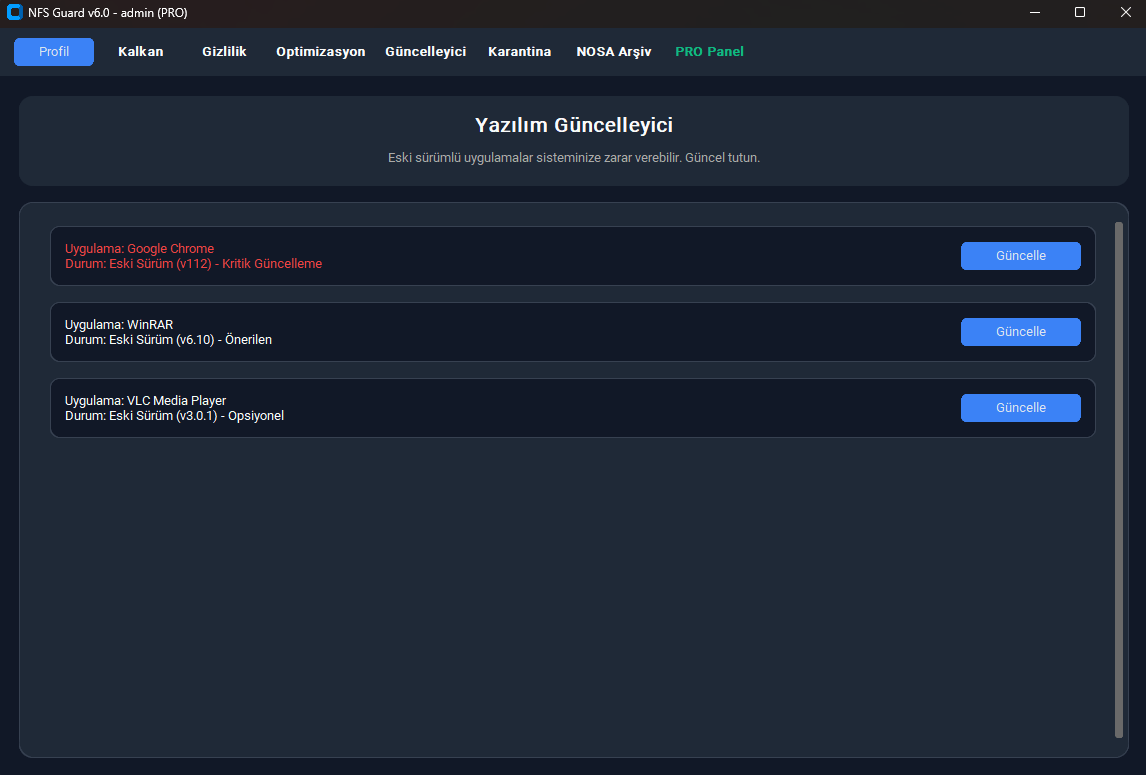The width and height of the screenshot is (1146, 775).
Task: Click 'Durum: Eski Sürüm (v112) - Kritik Güncelleme'
Action: (x=194, y=264)
